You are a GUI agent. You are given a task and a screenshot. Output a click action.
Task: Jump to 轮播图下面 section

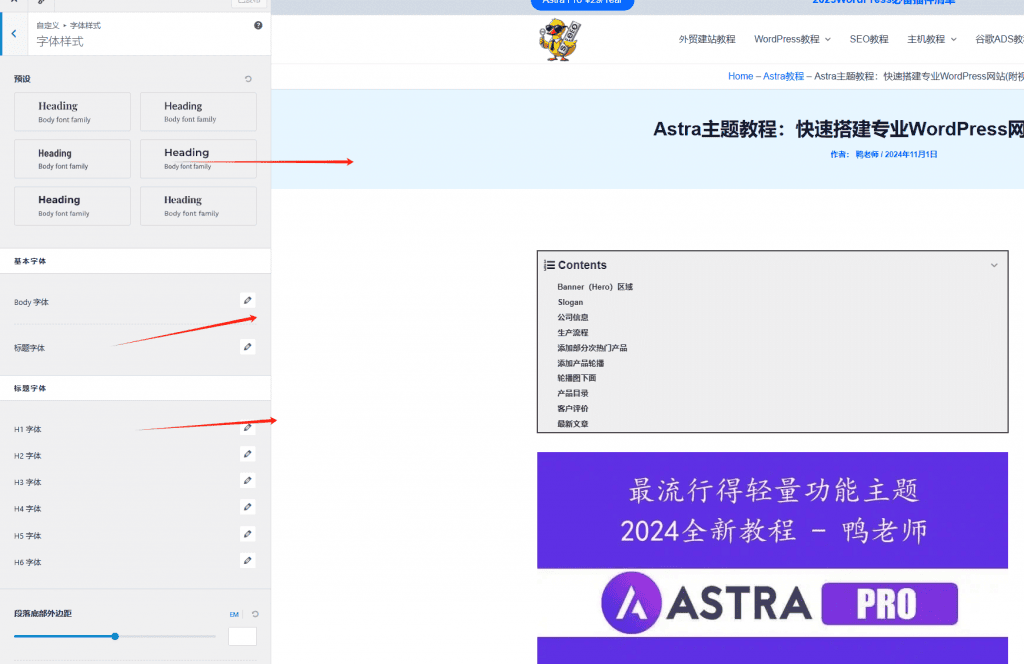point(577,378)
